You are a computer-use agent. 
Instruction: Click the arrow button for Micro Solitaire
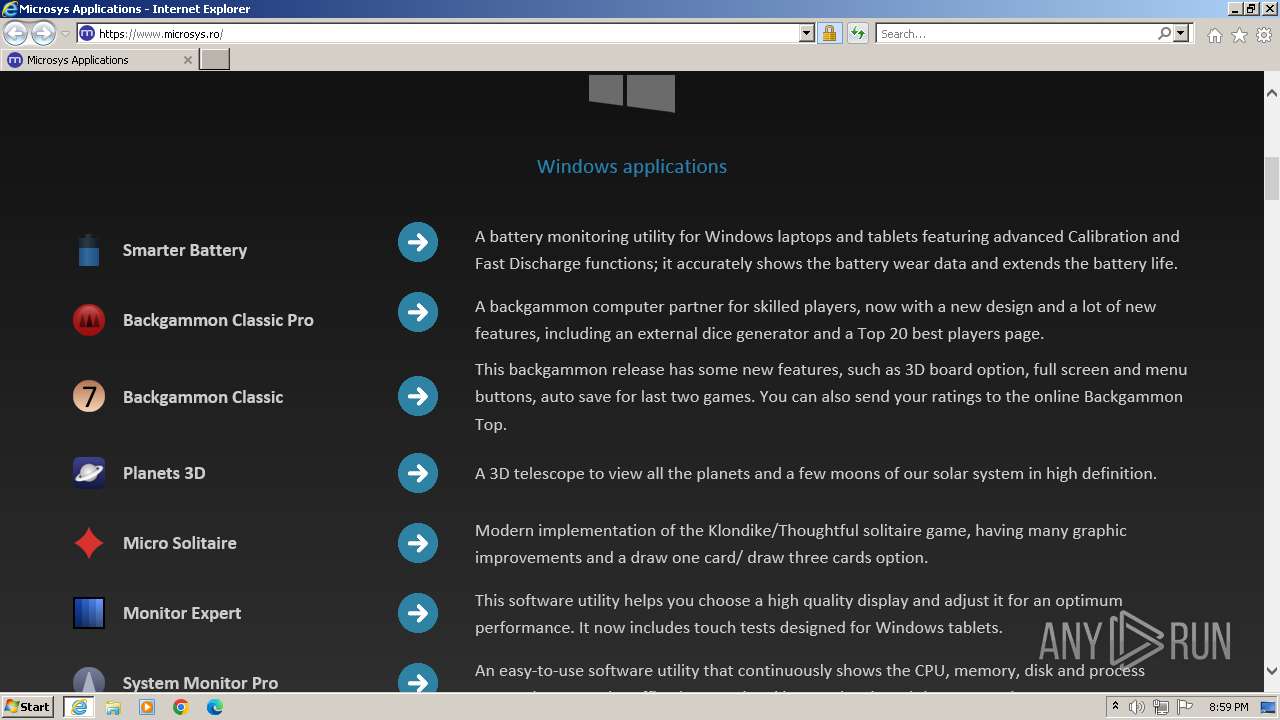(418, 543)
